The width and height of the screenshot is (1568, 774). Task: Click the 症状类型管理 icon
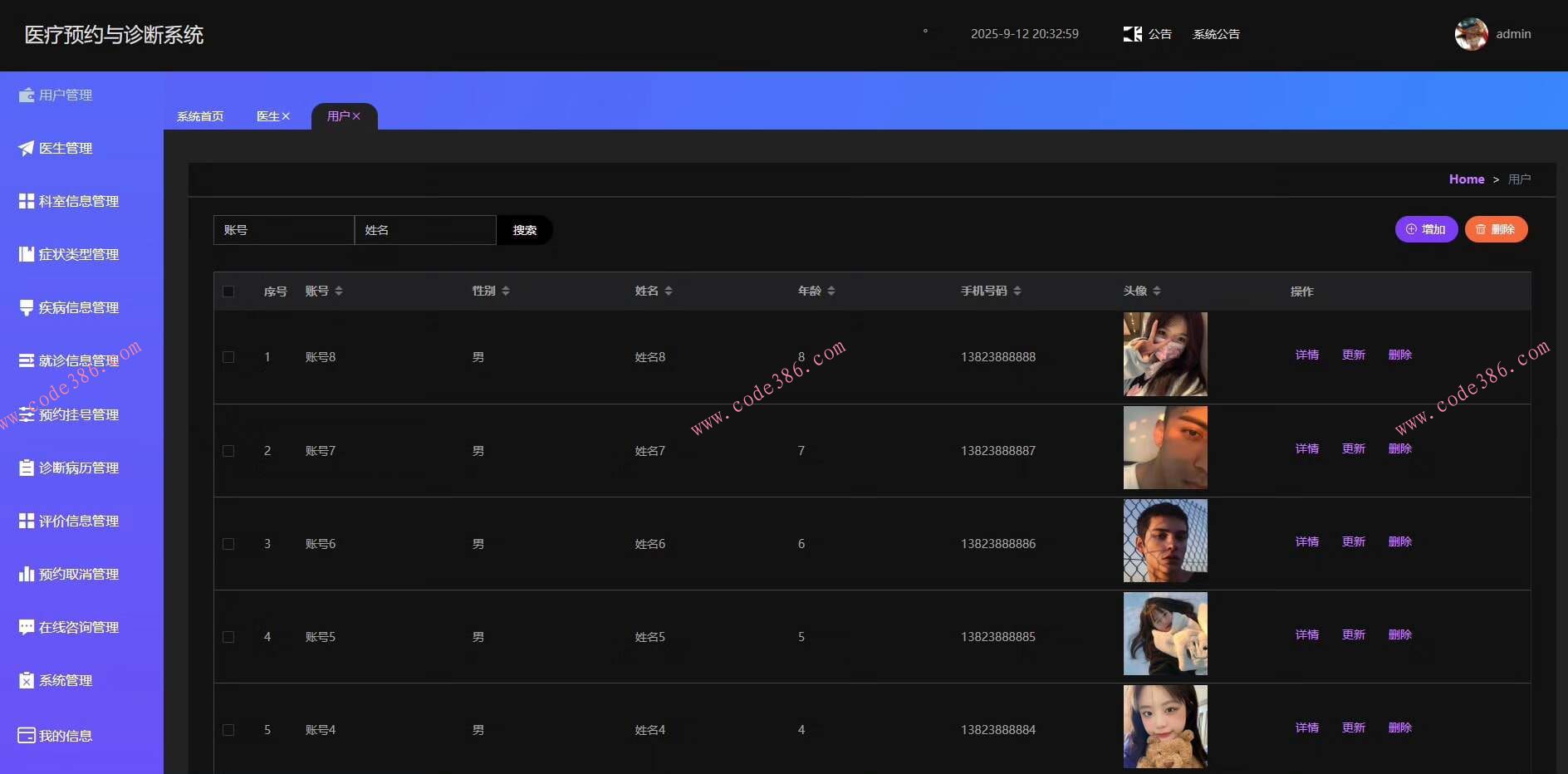(27, 255)
